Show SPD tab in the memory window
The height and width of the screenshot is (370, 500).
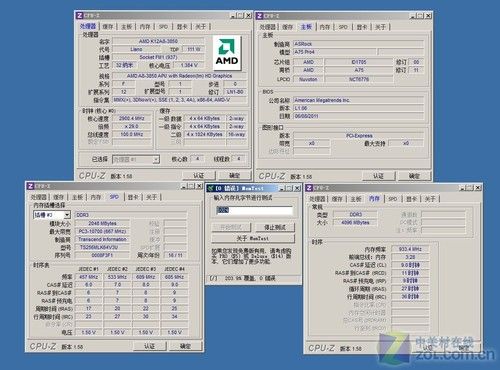tap(393, 199)
